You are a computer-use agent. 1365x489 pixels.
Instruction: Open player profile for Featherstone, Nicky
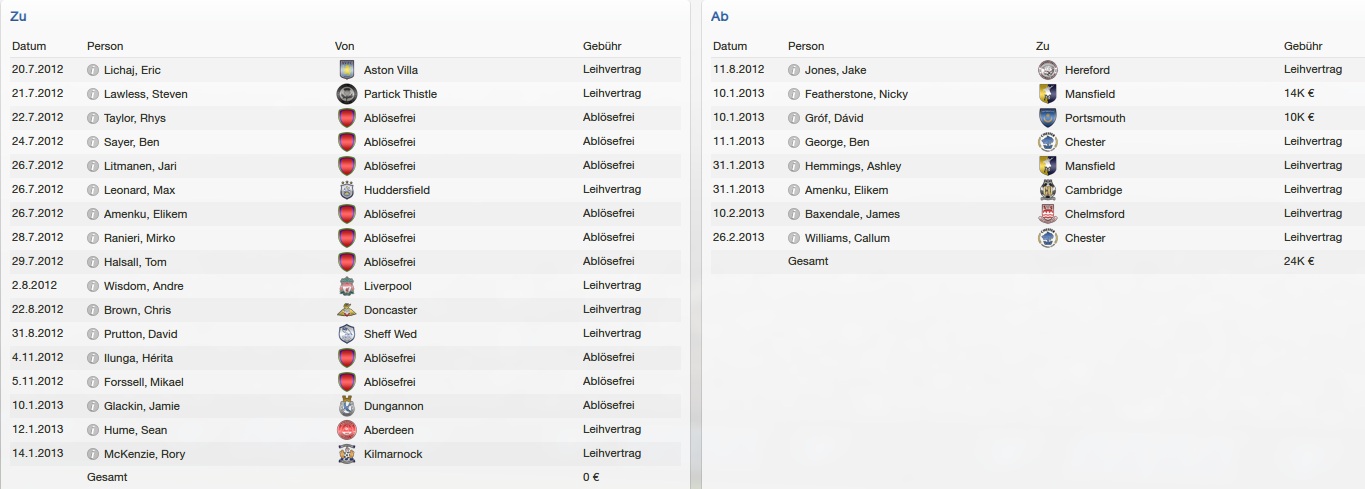coord(856,94)
